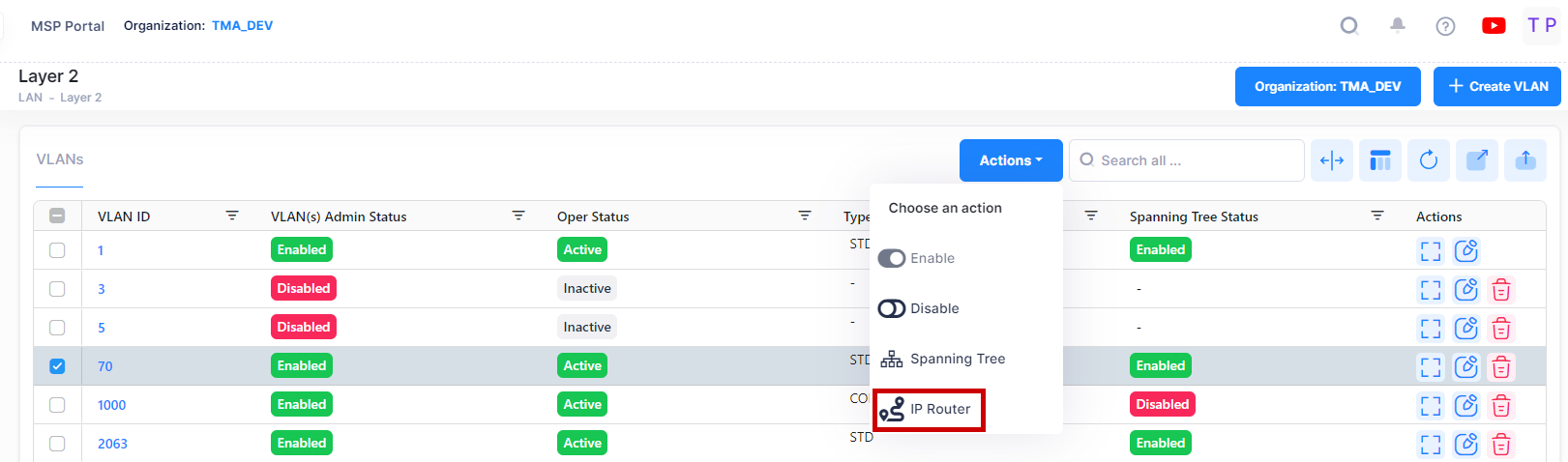Uncheck the VLAN 70 row checkbox

[x=57, y=366]
